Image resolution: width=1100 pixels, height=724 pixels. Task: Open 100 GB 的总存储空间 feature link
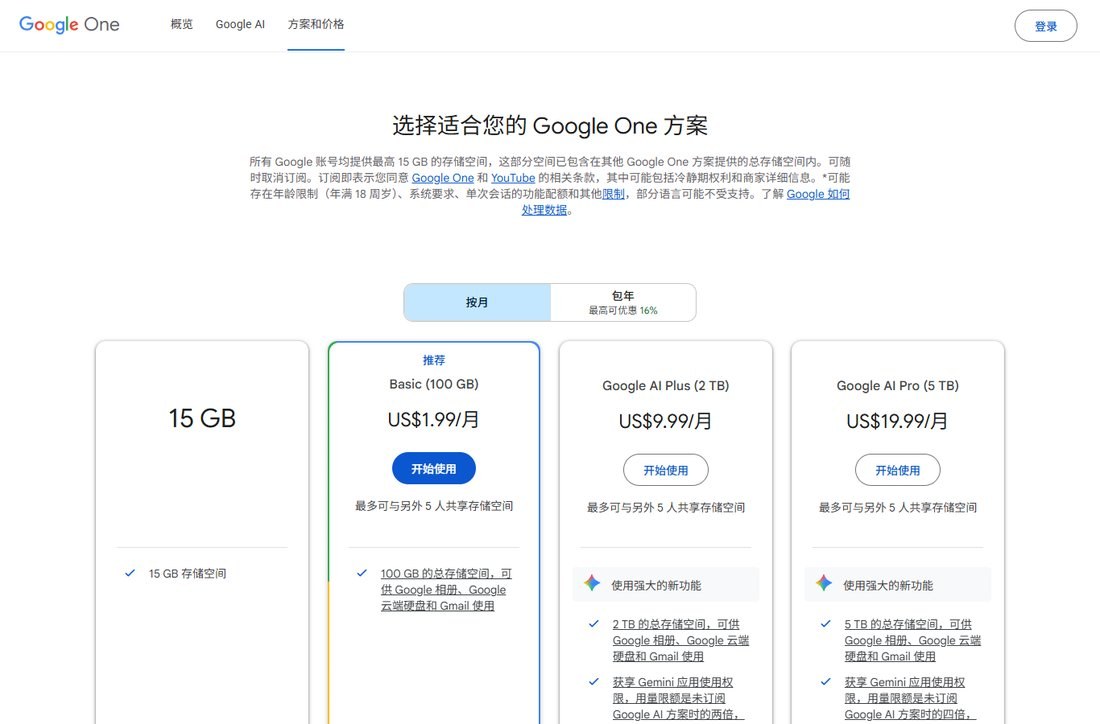(x=446, y=589)
